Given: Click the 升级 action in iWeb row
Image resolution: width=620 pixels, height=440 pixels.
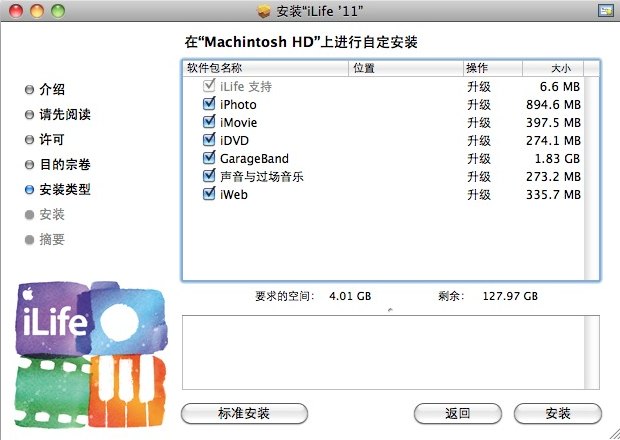Looking at the screenshot, I should pyautogui.click(x=479, y=195).
